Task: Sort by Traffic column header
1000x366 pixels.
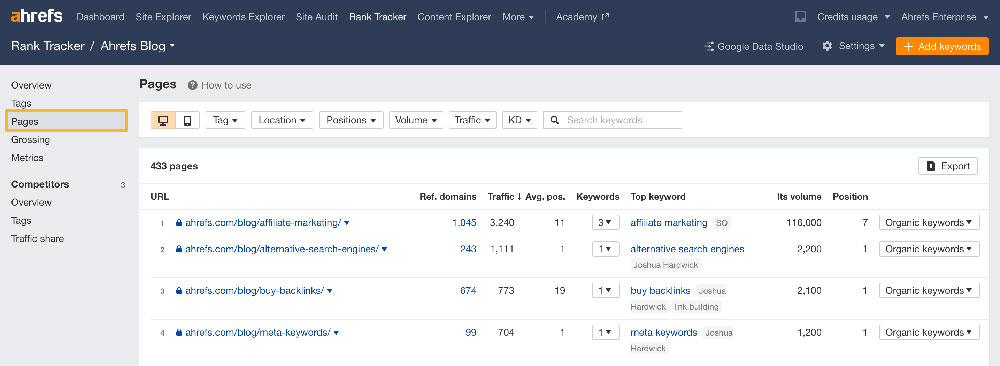Action: [504, 197]
